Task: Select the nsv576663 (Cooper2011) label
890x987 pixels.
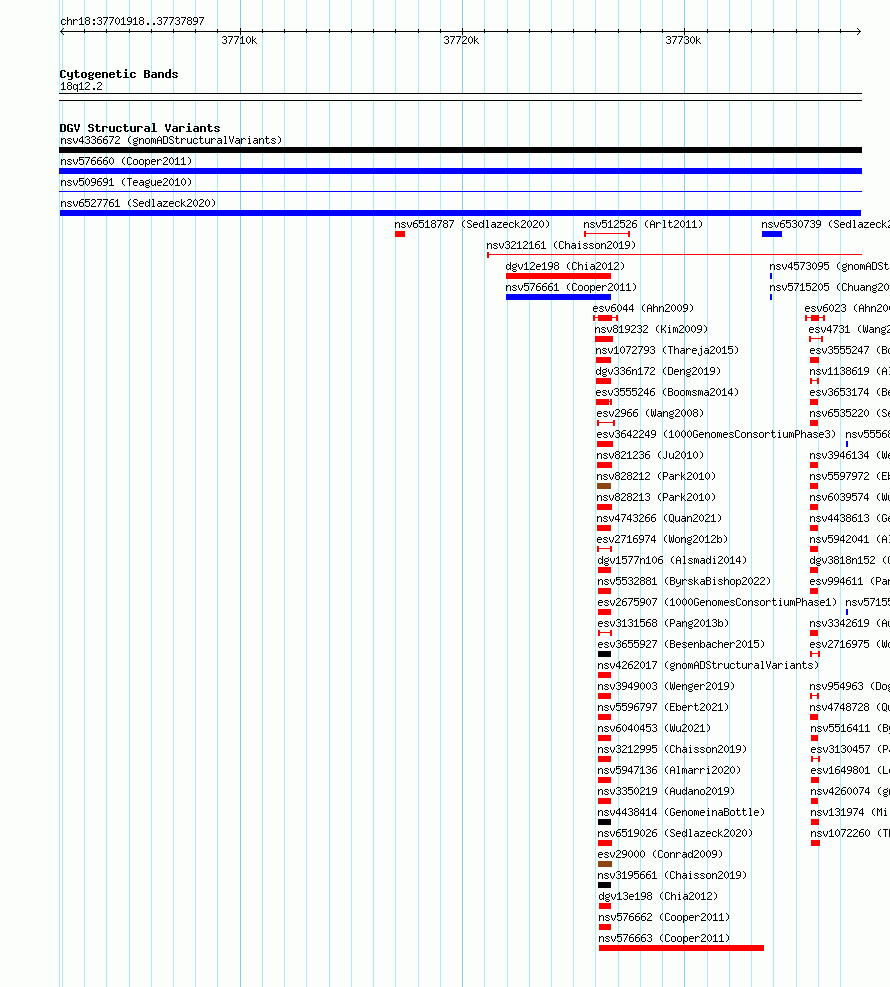Action: pos(664,939)
